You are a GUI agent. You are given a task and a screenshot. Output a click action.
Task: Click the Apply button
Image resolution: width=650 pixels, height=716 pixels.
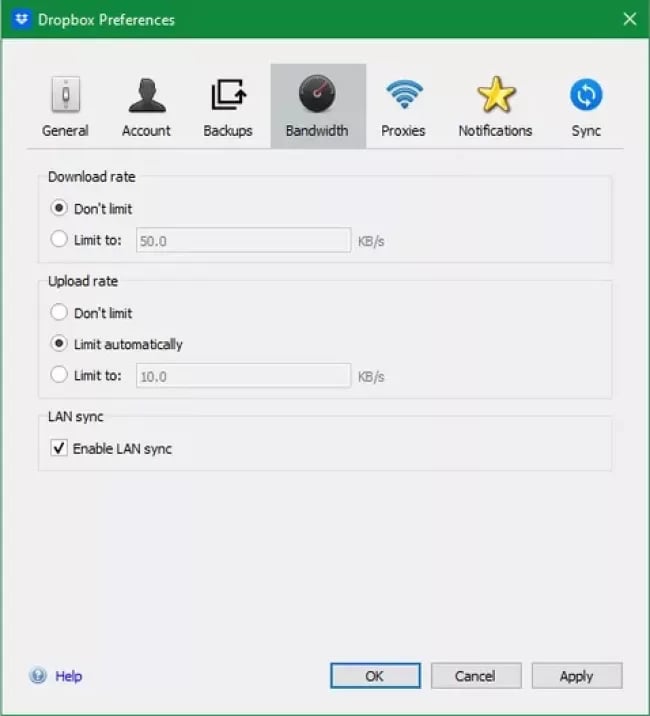point(577,676)
